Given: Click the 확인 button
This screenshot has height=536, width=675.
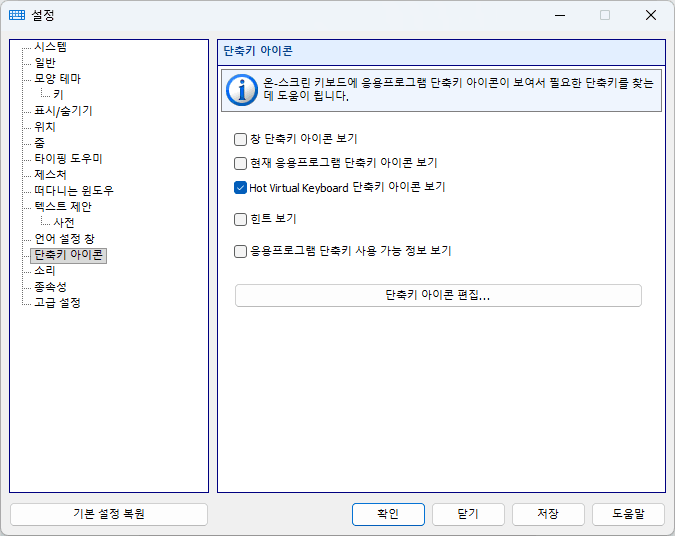Looking at the screenshot, I should click(388, 514).
